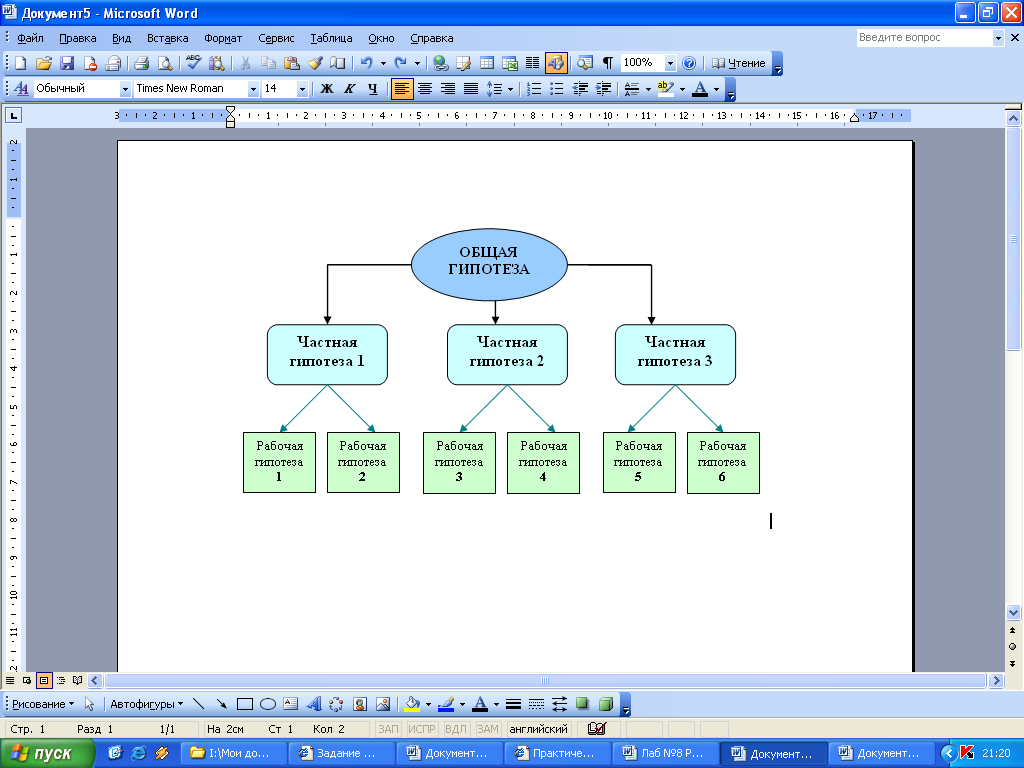
Task: Save the document with floppy icon
Action: tap(67, 63)
